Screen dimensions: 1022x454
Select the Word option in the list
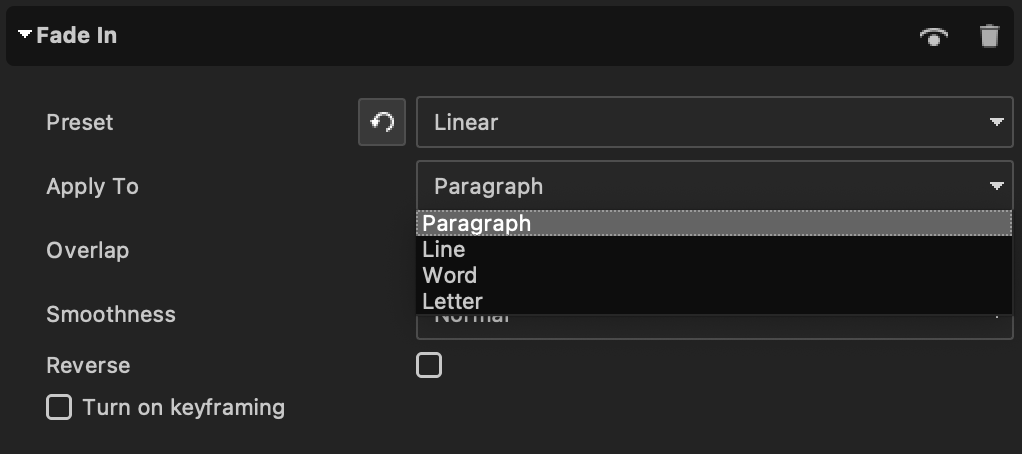click(x=714, y=276)
